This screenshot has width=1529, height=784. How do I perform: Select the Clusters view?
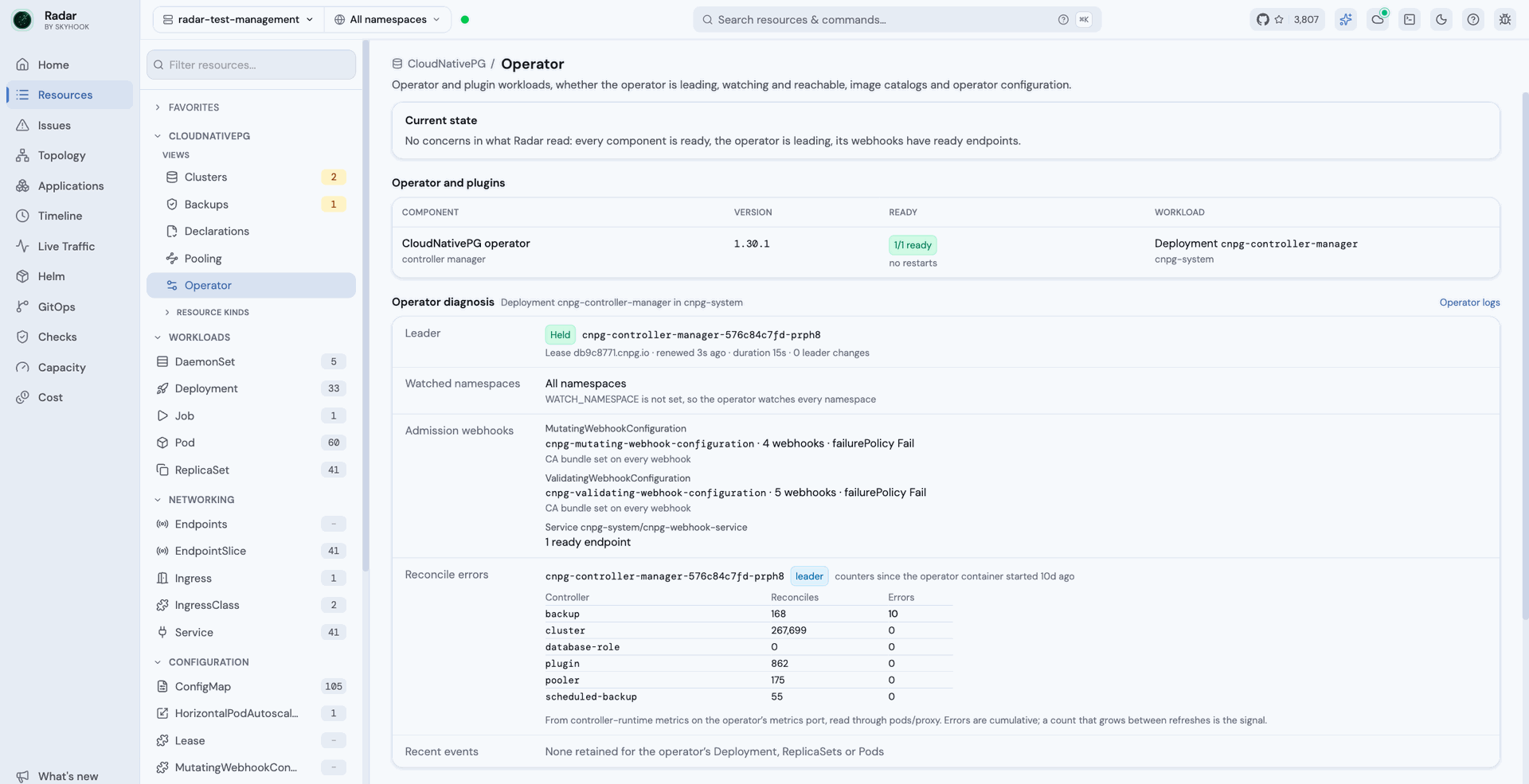251,177
